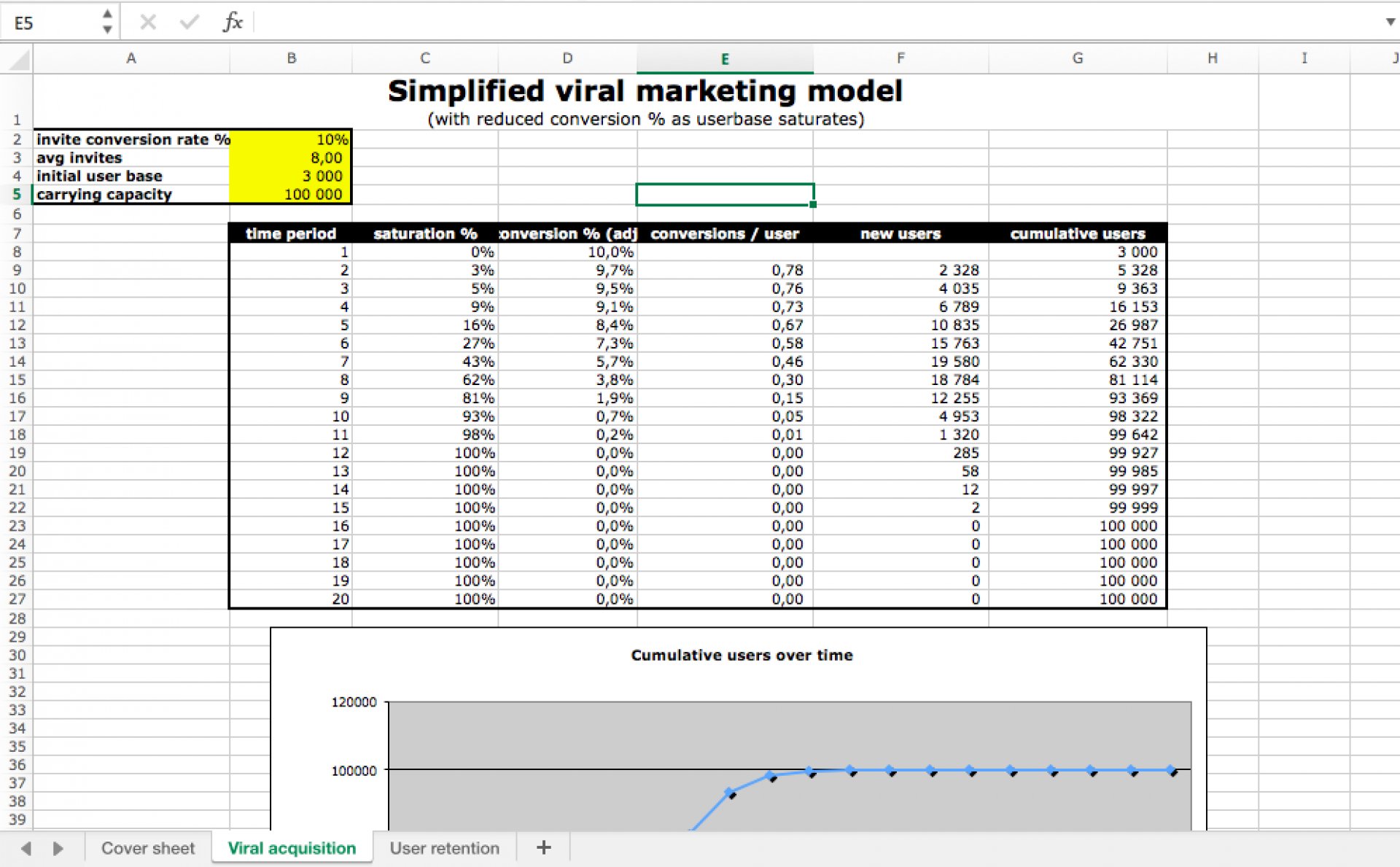Select column B header
Image resolution: width=1400 pixels, height=867 pixels.
click(x=291, y=58)
